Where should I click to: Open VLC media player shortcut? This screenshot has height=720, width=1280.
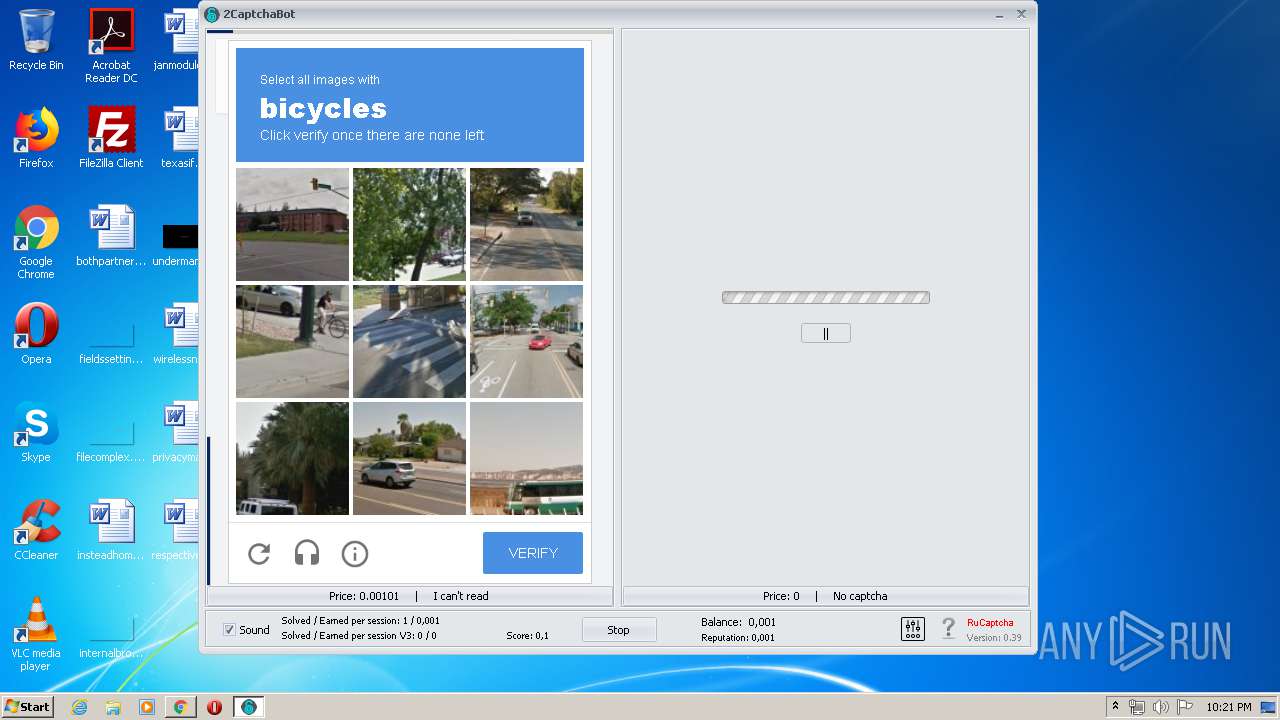tap(36, 634)
